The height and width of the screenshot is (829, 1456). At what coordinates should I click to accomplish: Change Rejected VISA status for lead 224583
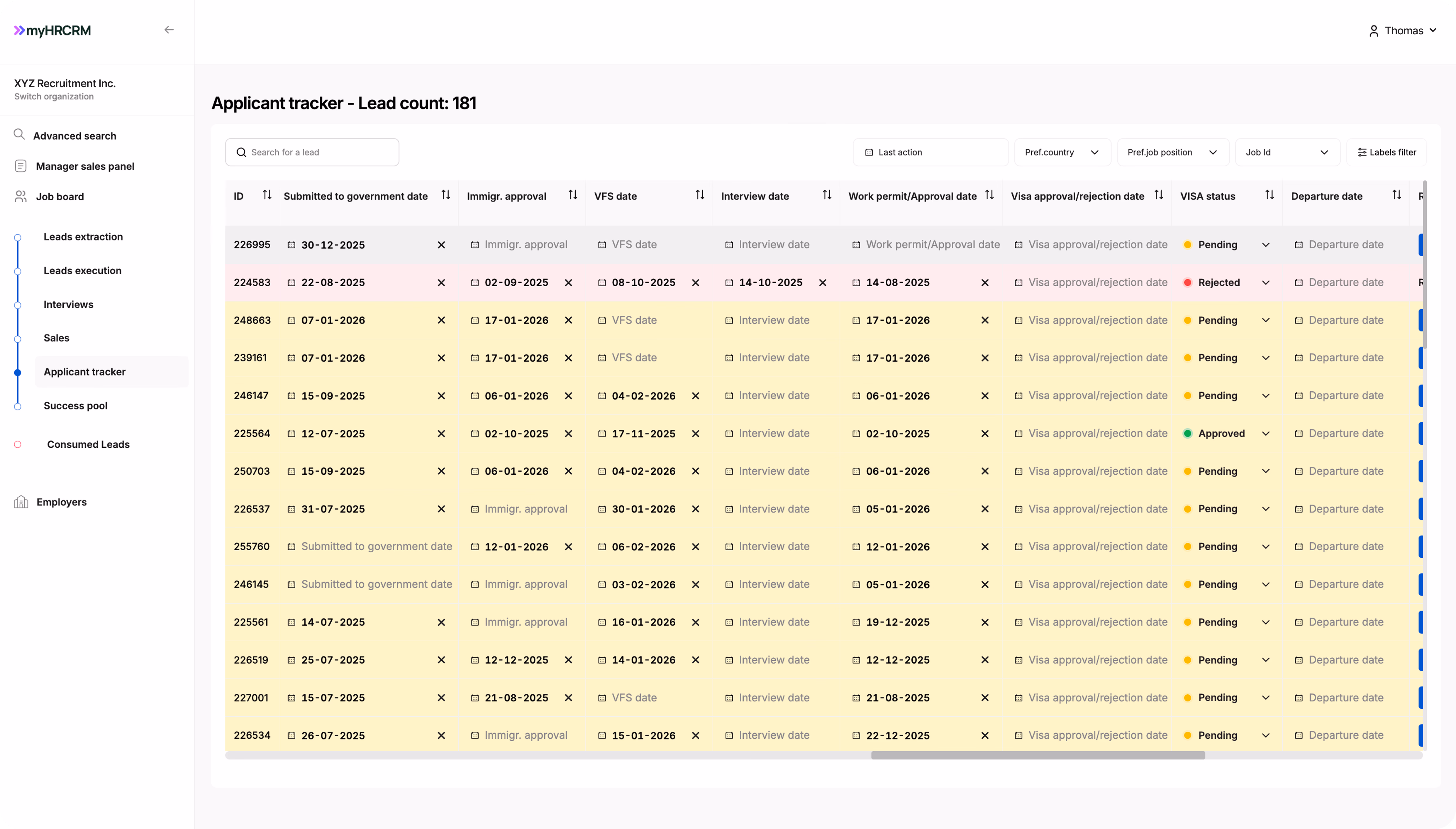click(1227, 282)
